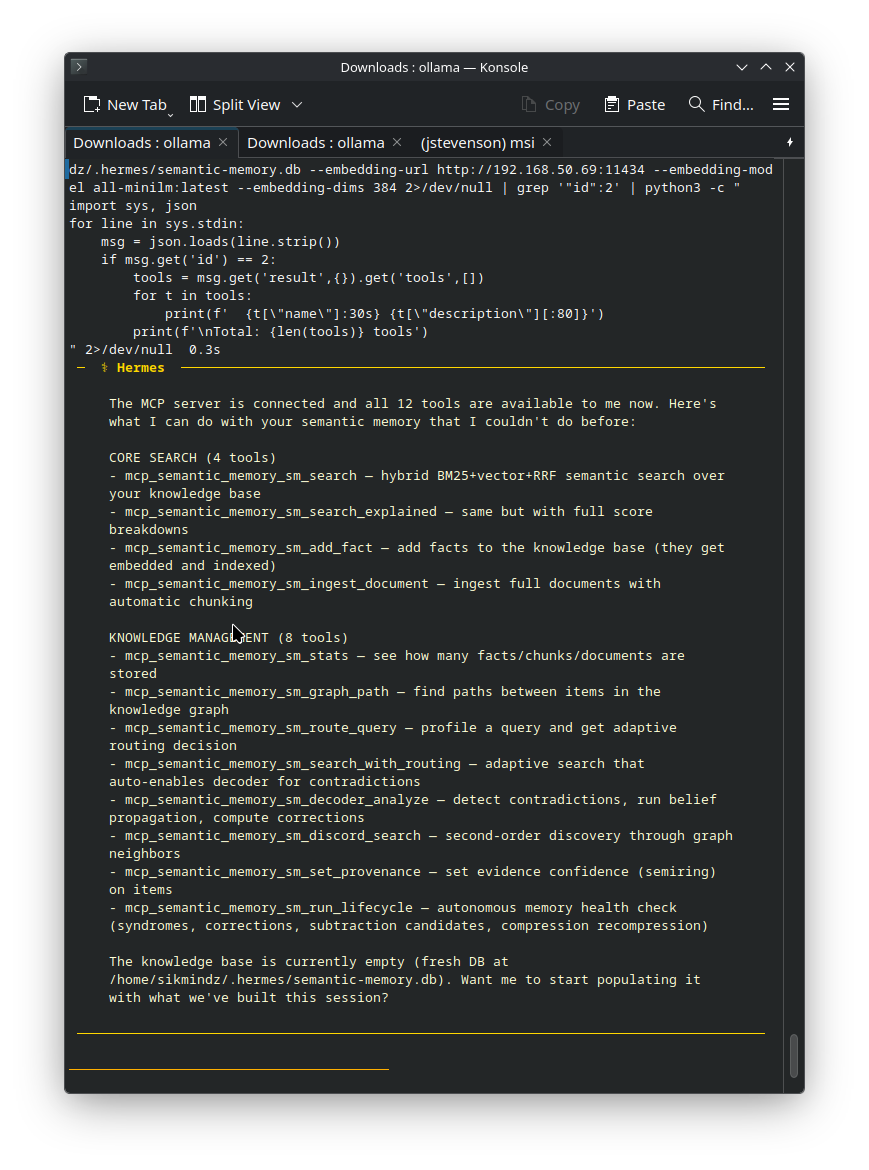Switch to the second Downloads : ollama tab
The image size is (869, 1170).
point(316,143)
